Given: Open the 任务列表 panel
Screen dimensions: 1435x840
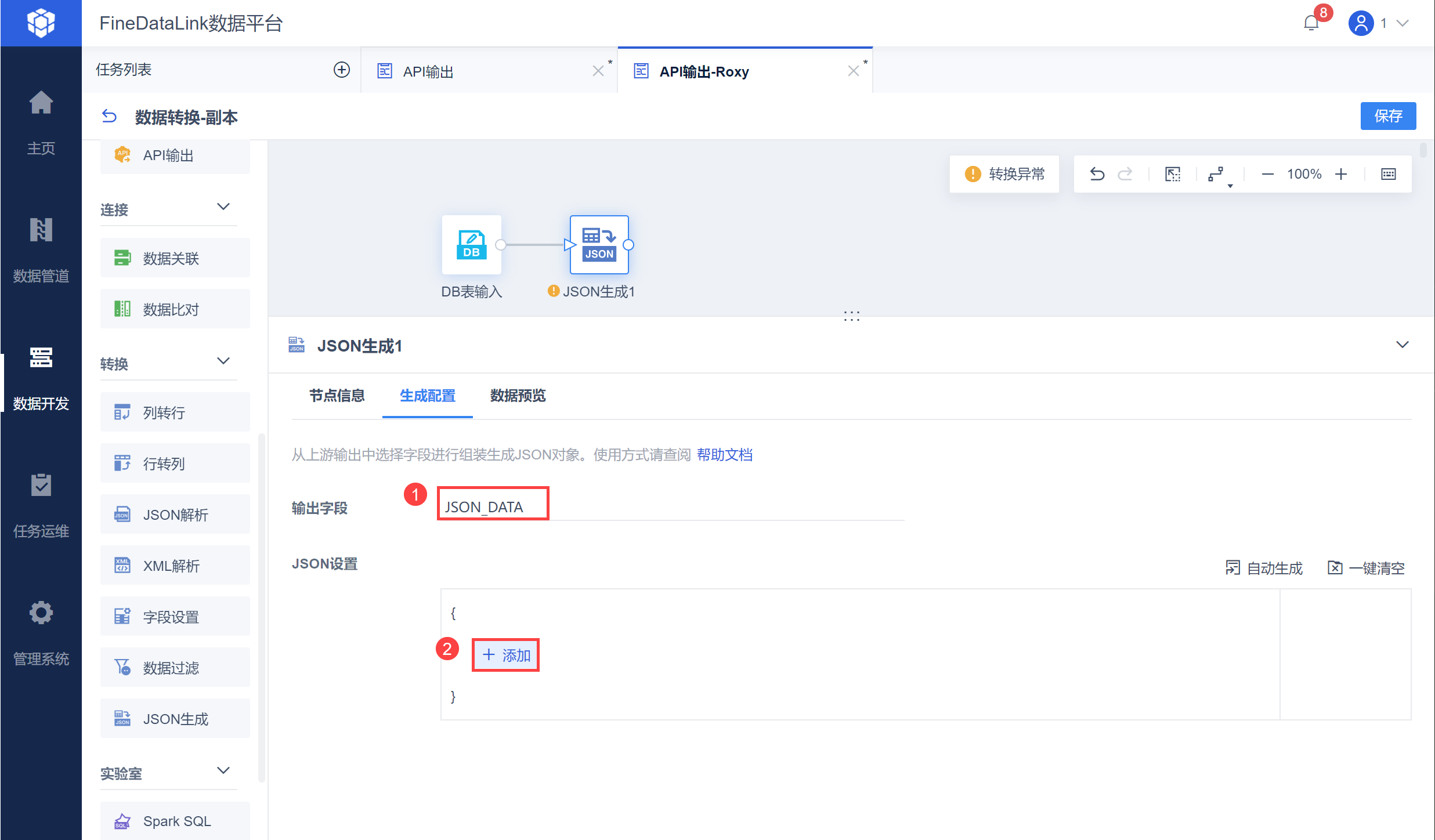Looking at the screenshot, I should pos(124,70).
